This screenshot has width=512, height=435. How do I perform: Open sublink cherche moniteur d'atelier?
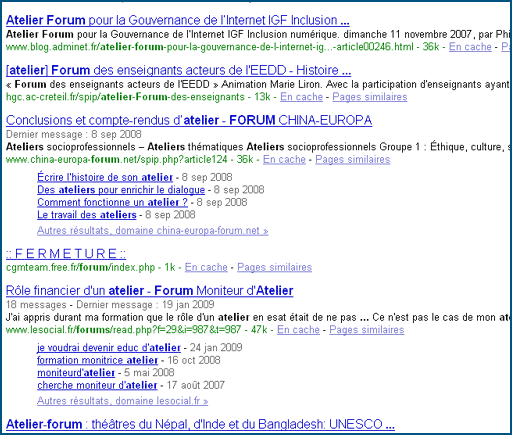[x=97, y=385]
